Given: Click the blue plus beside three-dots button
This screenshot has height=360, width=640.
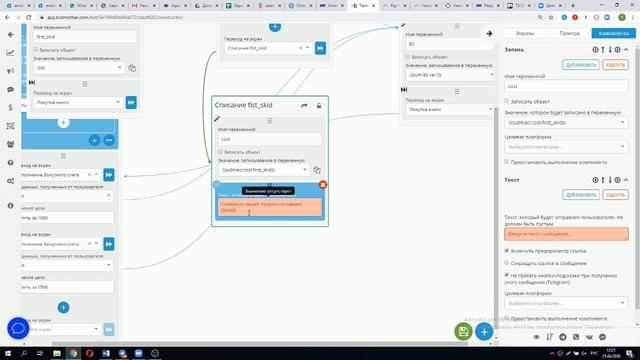Looking at the screenshot, I should click(94, 140).
